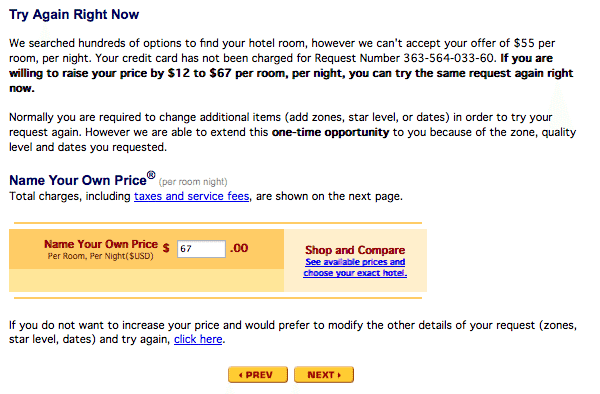This screenshot has height=394, width=600.
Task: Click the .00 cents label after price box
Action: [x=239, y=248]
